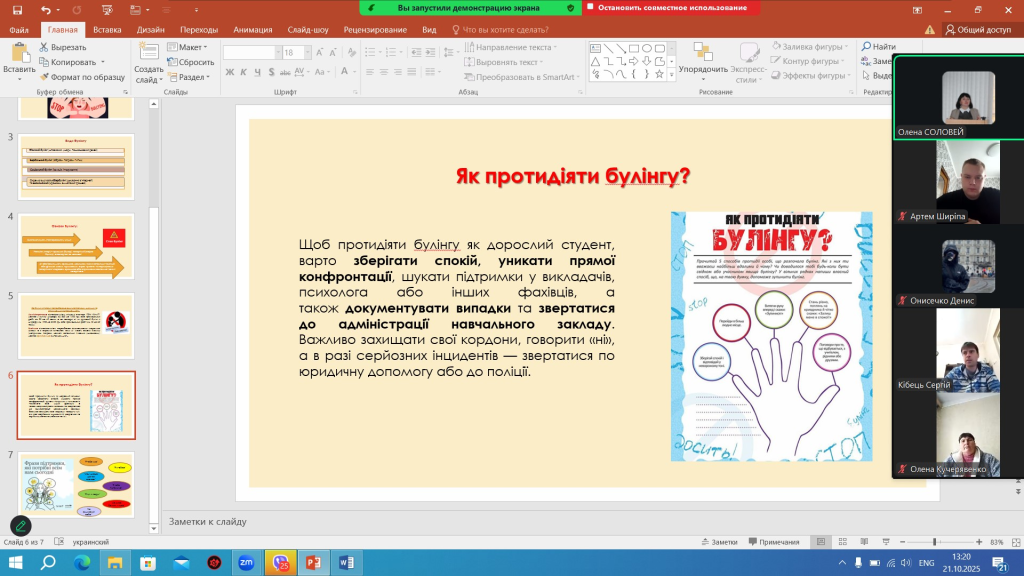Switch to reading view in status bar
Screen dimensions: 1024x576
tap(864, 542)
